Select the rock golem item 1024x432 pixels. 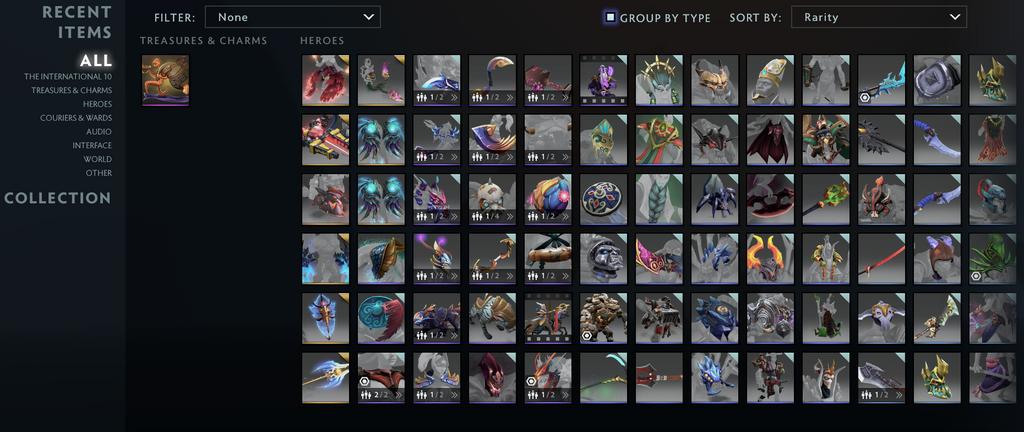[603, 318]
